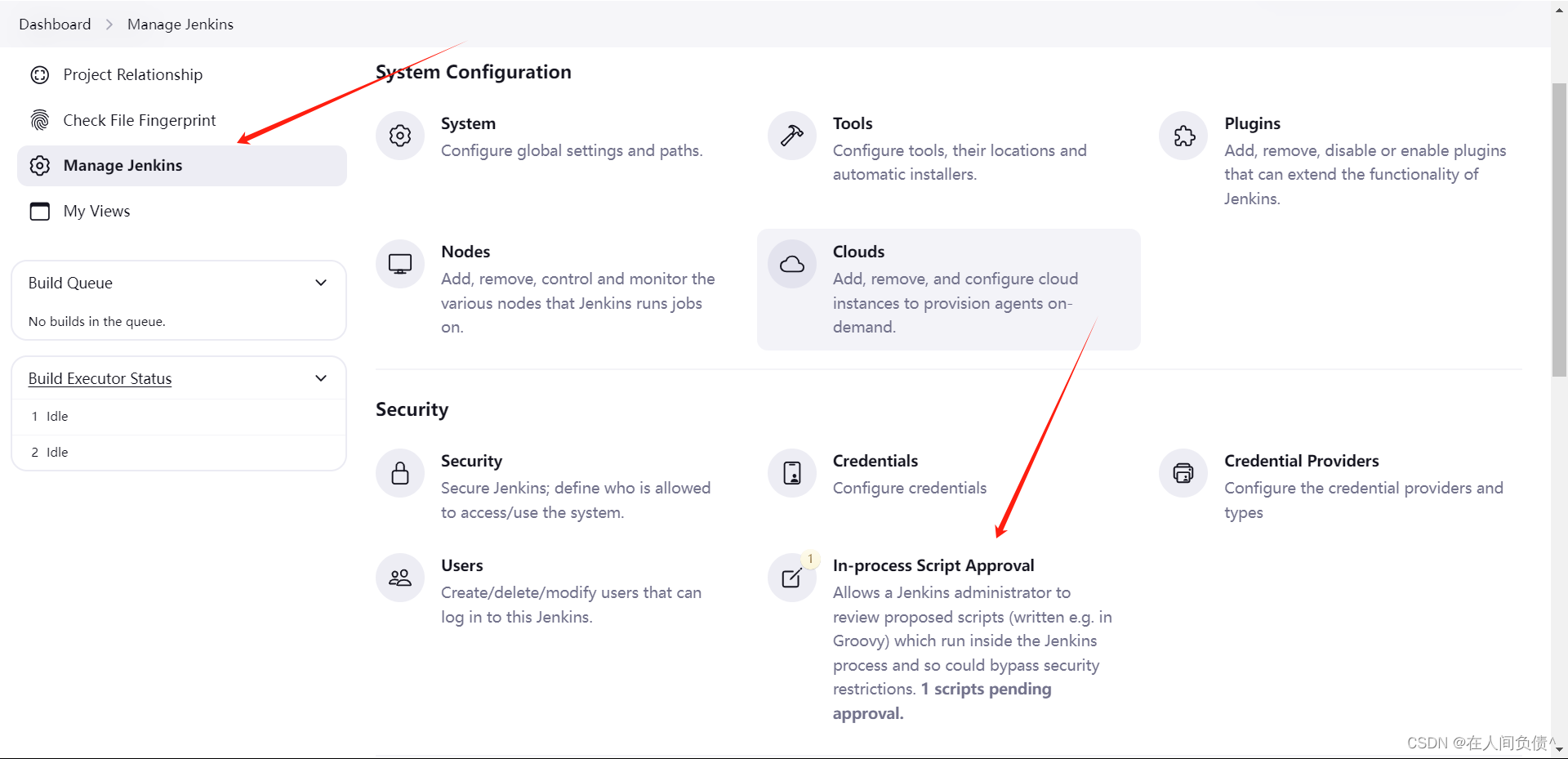Collapse the Build Executor Status panel
The width and height of the screenshot is (1568, 759).
click(x=321, y=378)
